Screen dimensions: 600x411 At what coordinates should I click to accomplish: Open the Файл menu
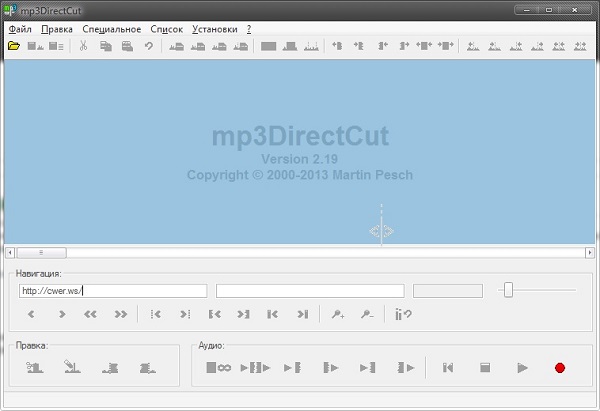[20, 29]
